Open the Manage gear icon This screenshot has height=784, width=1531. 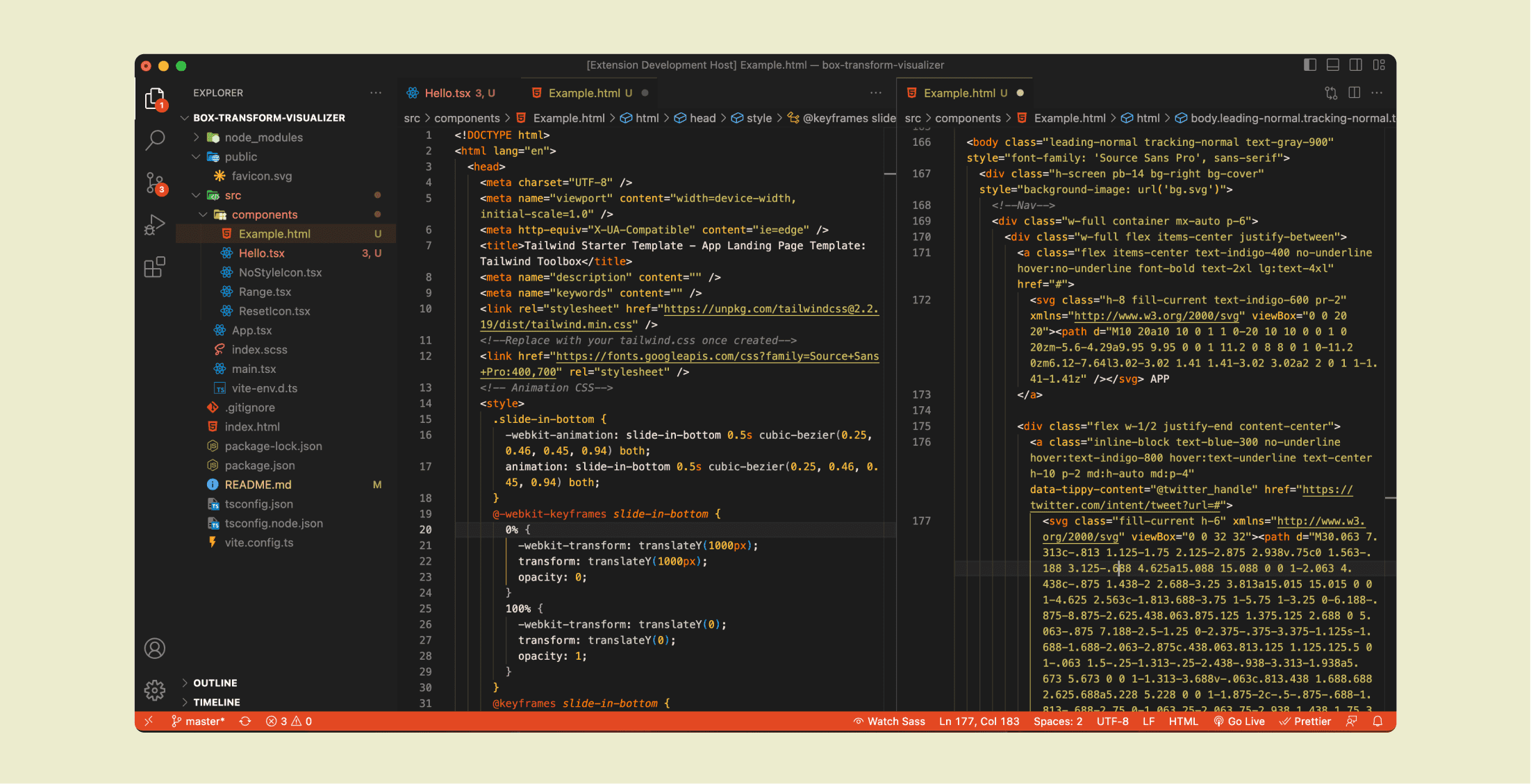click(x=154, y=690)
